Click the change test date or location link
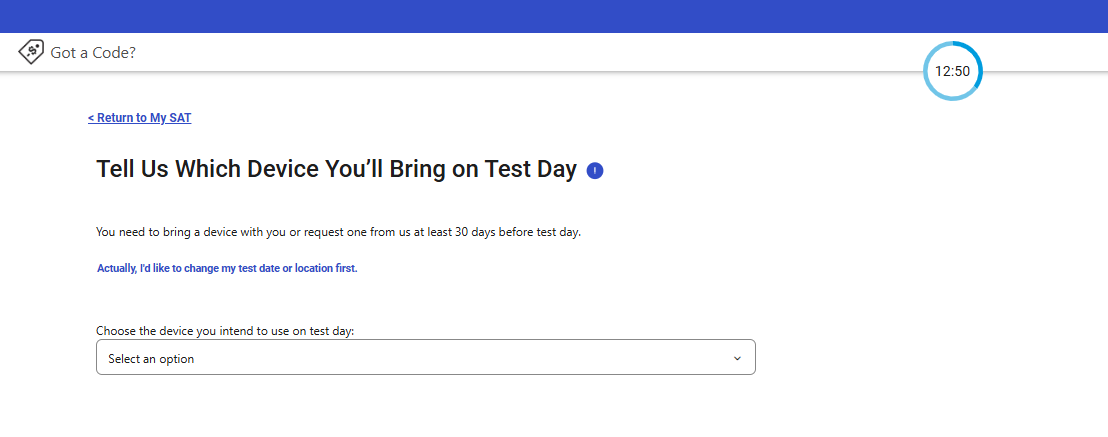Screen dimensions: 1108x437 pos(227,268)
